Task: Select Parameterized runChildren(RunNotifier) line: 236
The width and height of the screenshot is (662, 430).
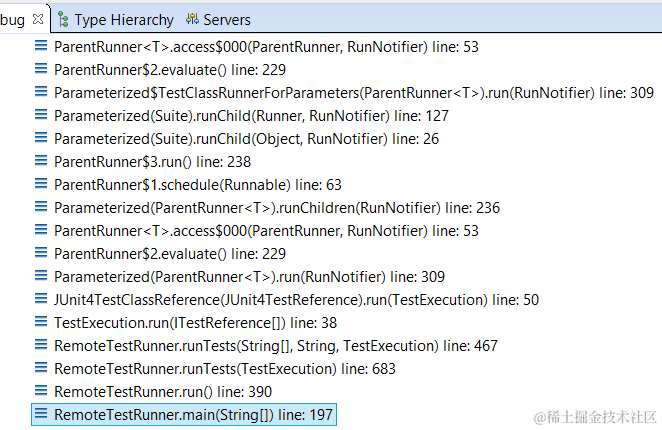Action: tap(277, 208)
